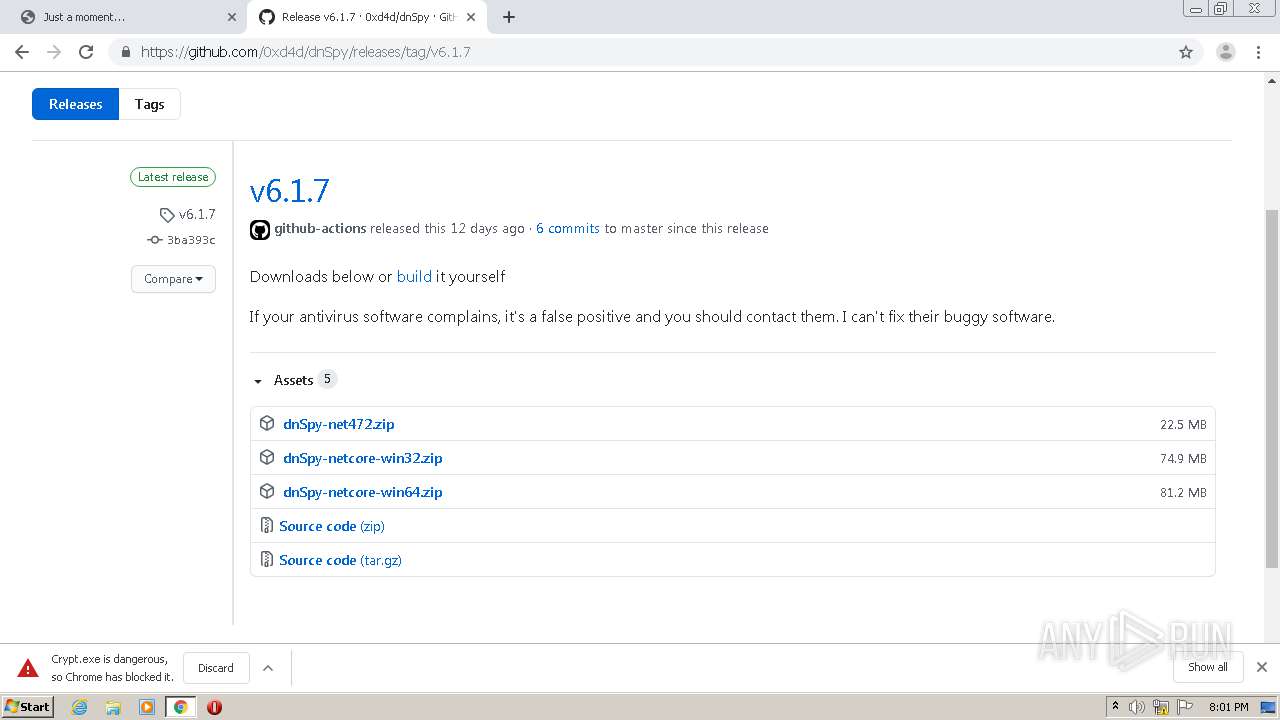The width and height of the screenshot is (1280, 720).
Task: Open a new browser tab
Action: (x=508, y=17)
